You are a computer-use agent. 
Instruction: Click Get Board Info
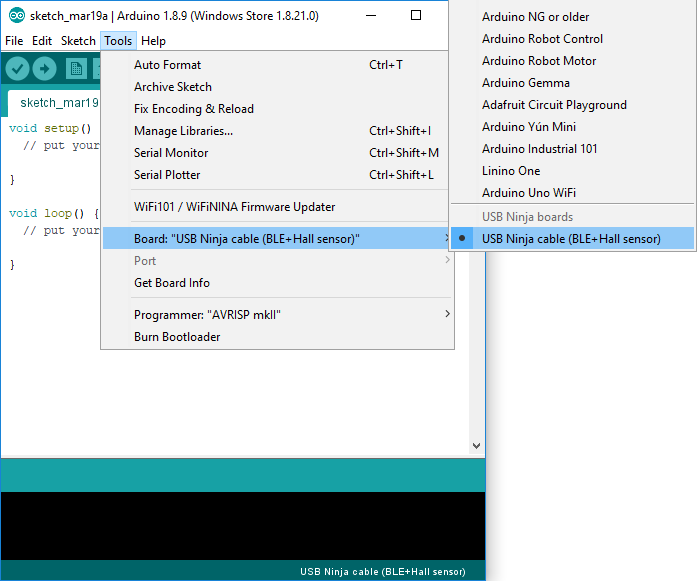[278, 283]
